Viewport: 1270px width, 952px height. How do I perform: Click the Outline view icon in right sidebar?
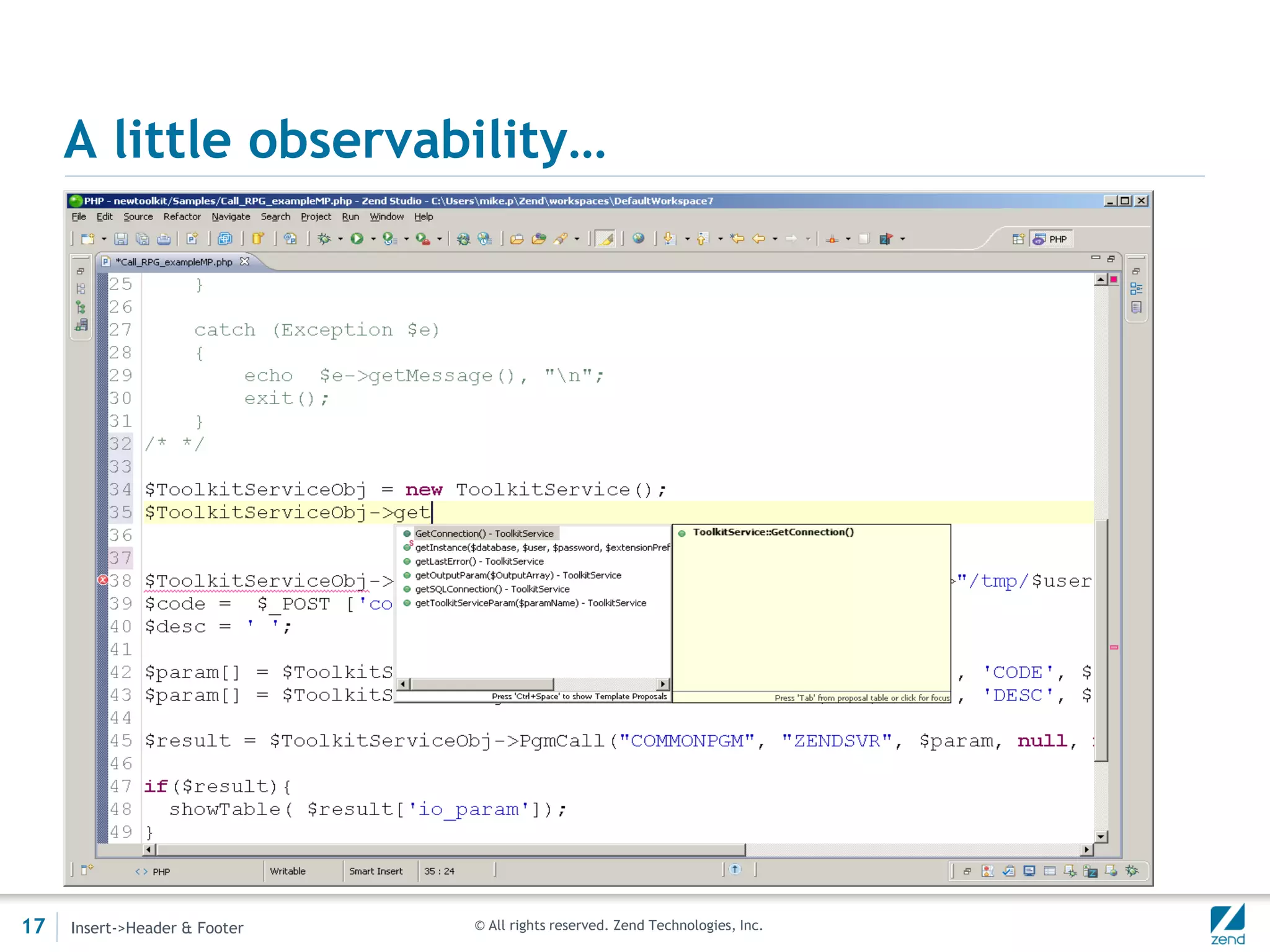click(1136, 289)
